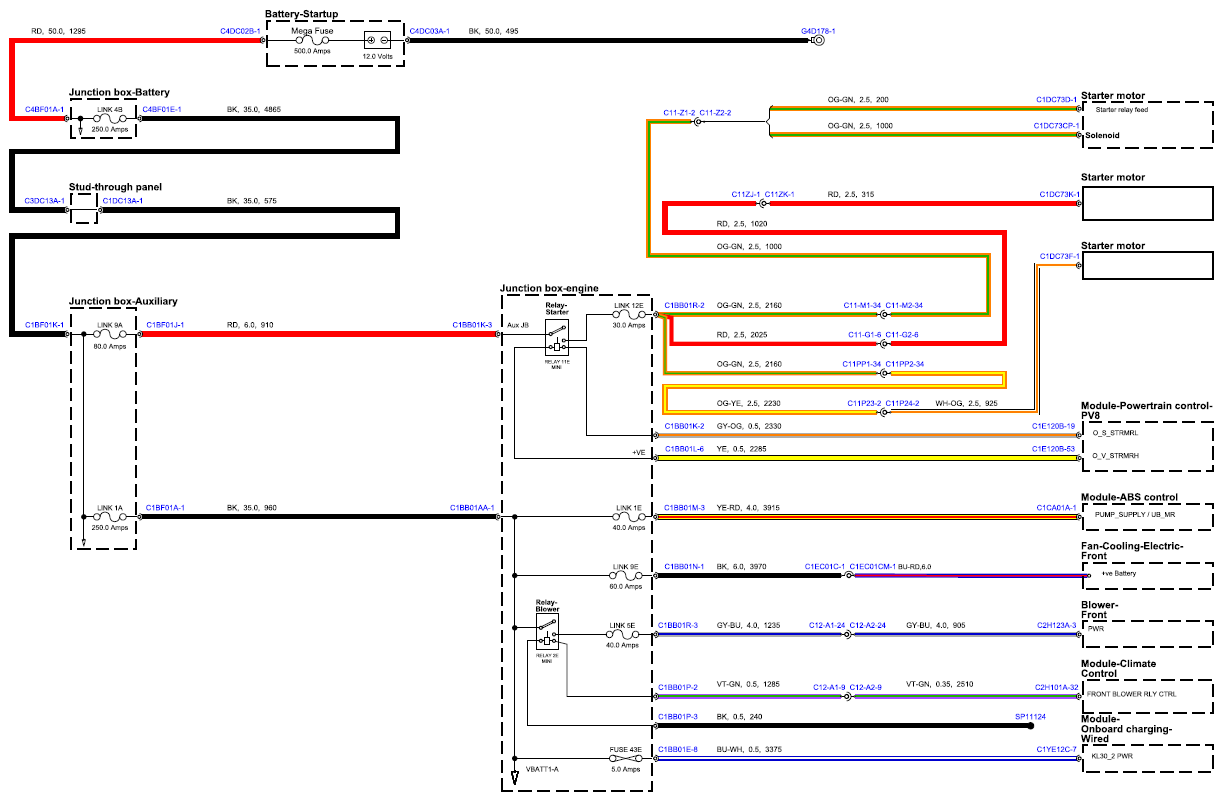
Task: Select connector label C1YE12C-7
Action: coord(1056,749)
